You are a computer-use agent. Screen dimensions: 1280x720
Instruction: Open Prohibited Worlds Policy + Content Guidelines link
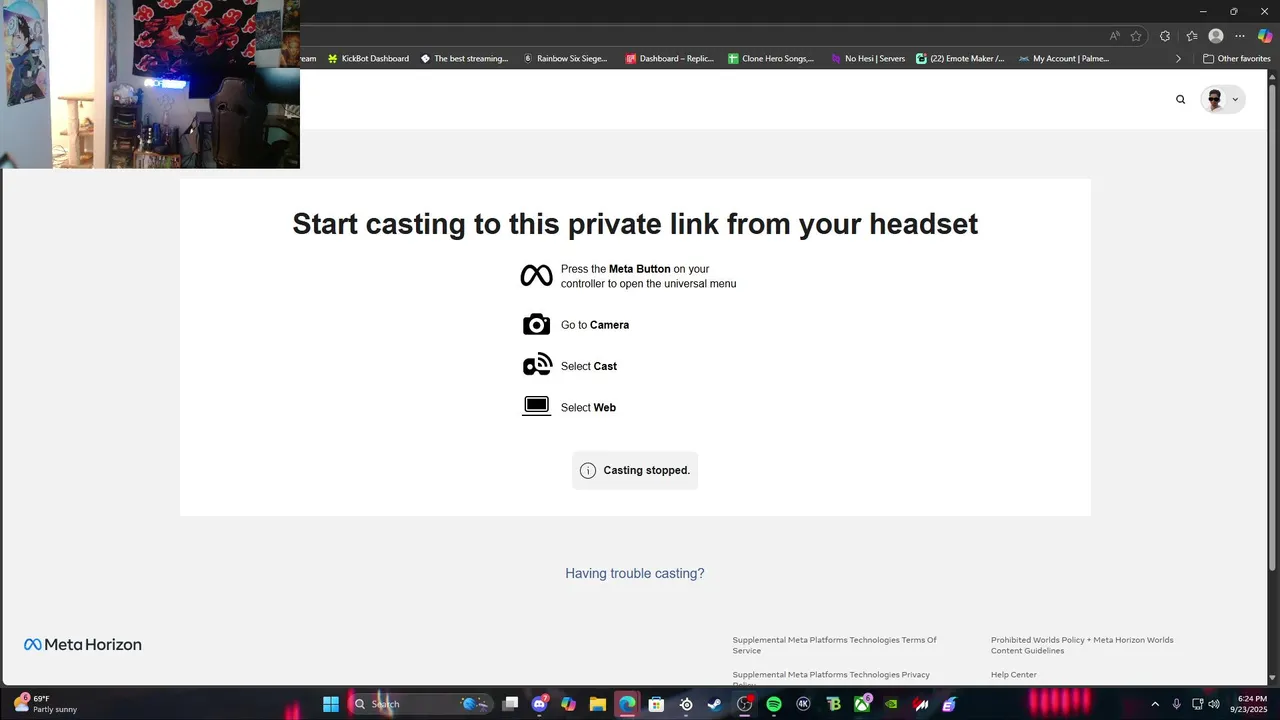1082,645
